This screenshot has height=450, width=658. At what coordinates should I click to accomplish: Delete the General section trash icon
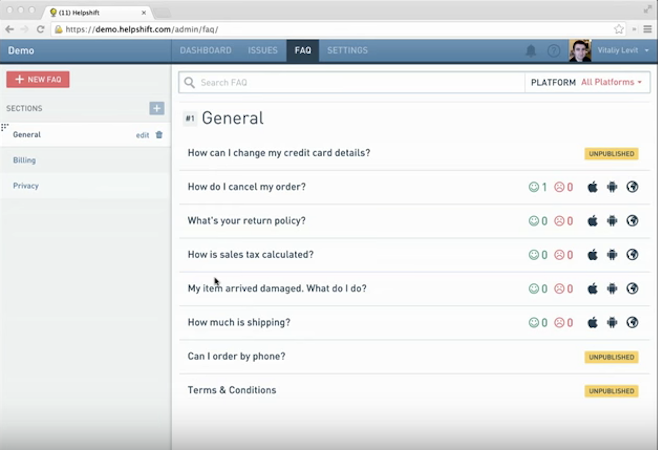coord(159,135)
